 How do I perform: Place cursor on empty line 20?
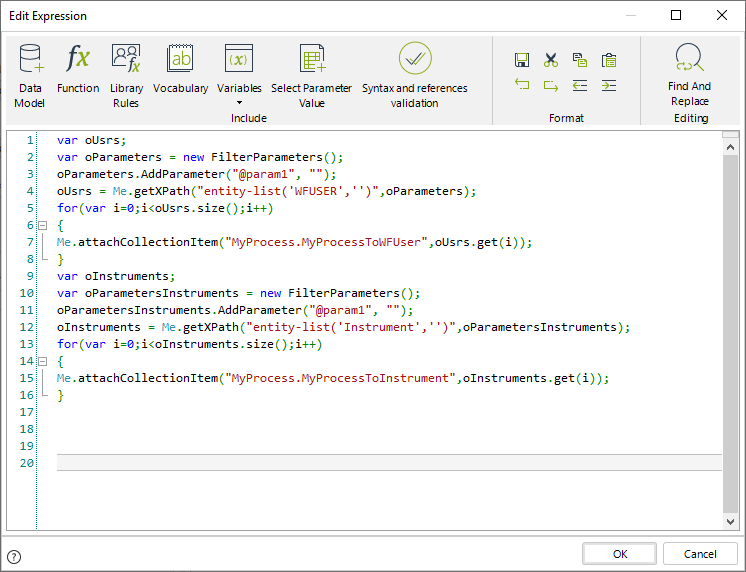(x=389, y=463)
